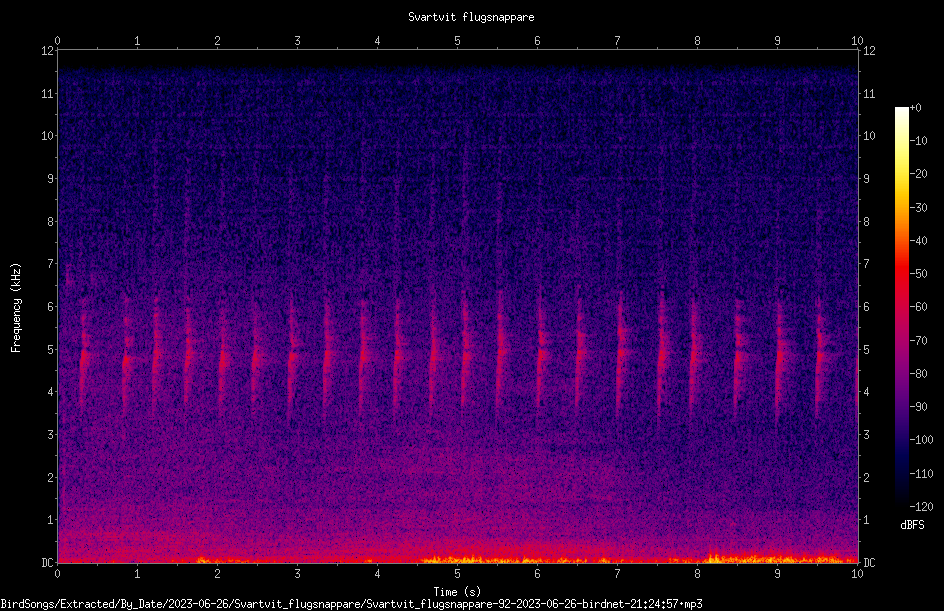Click '5' on the lower time axis

458,574
